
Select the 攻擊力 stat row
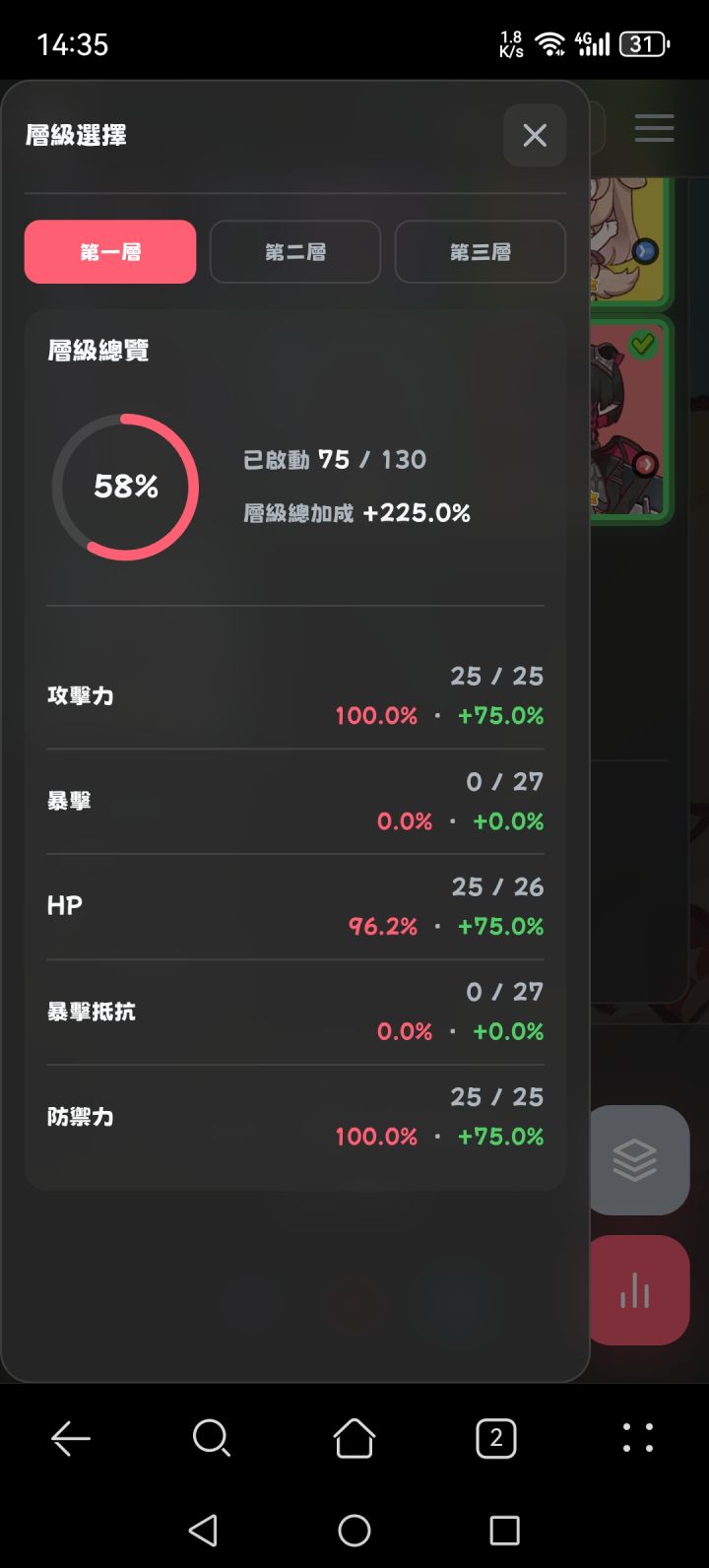[295, 695]
